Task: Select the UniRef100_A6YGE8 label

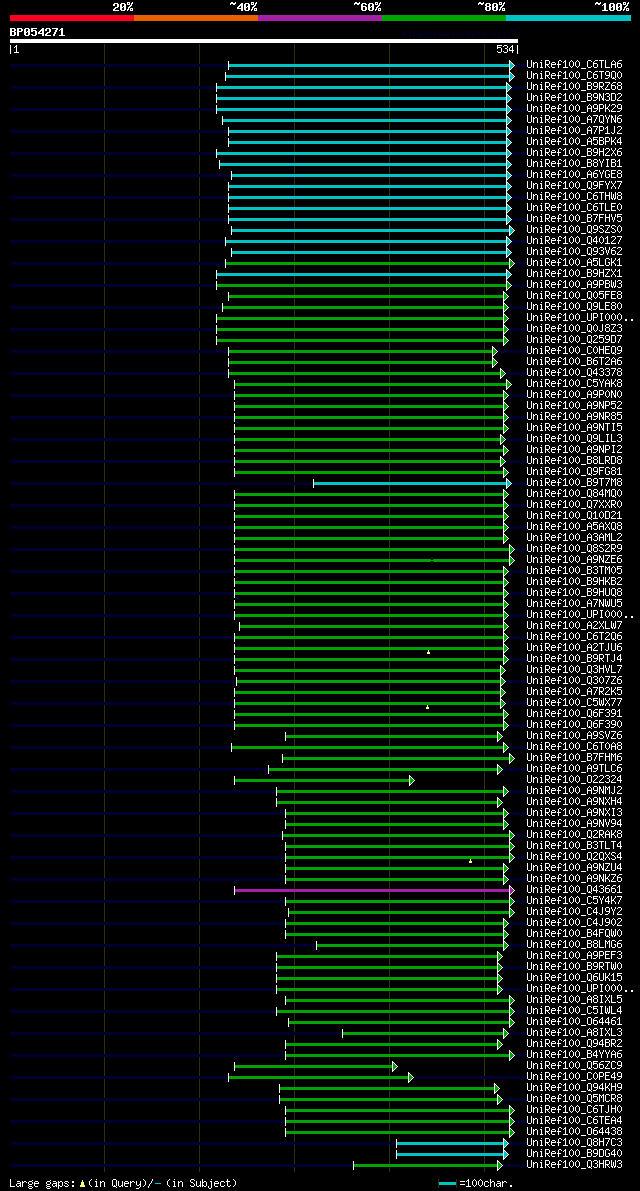Action: (x=574, y=175)
